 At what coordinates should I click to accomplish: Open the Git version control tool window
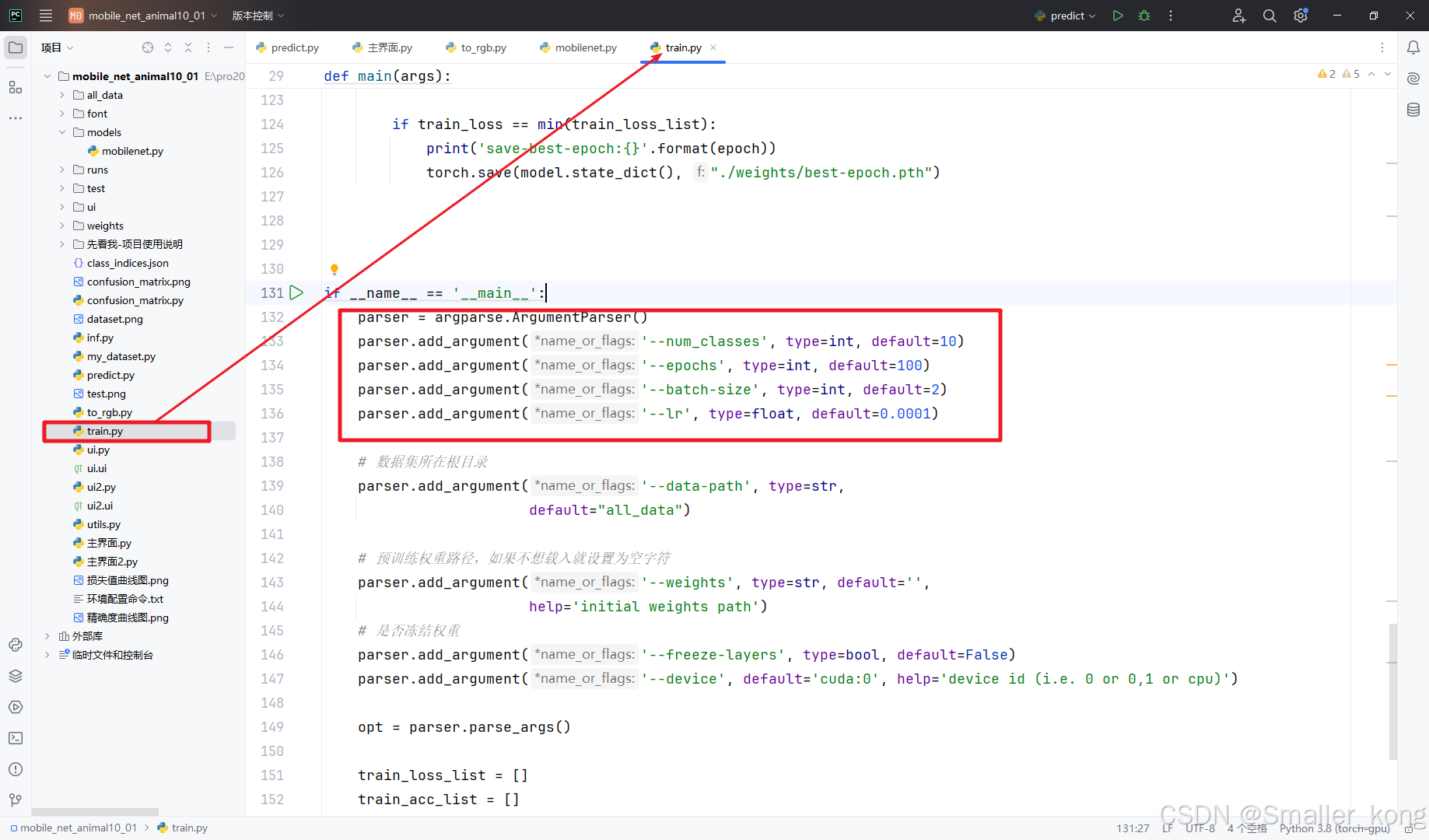coord(16,800)
